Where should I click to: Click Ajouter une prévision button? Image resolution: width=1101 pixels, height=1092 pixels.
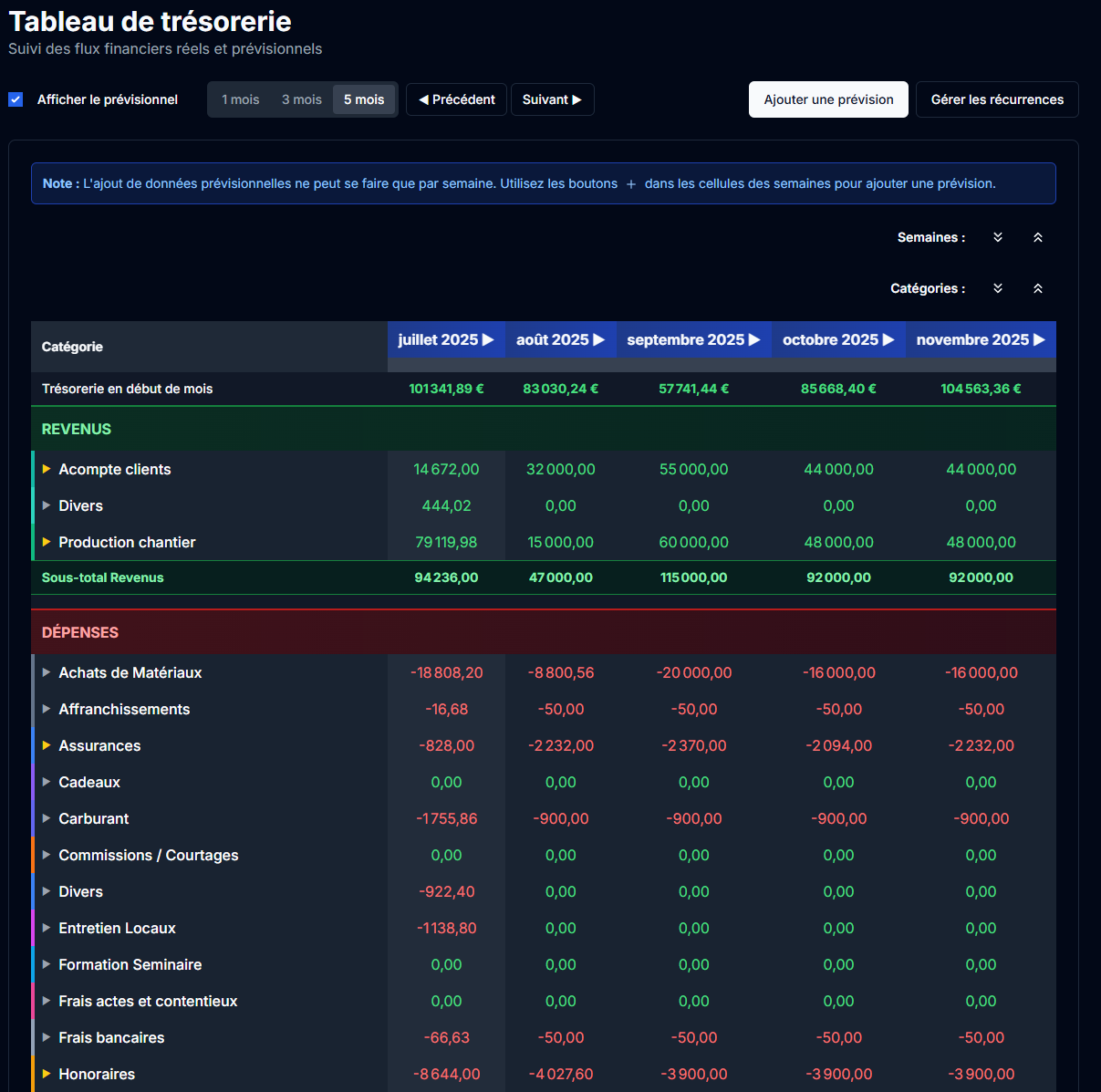828,99
